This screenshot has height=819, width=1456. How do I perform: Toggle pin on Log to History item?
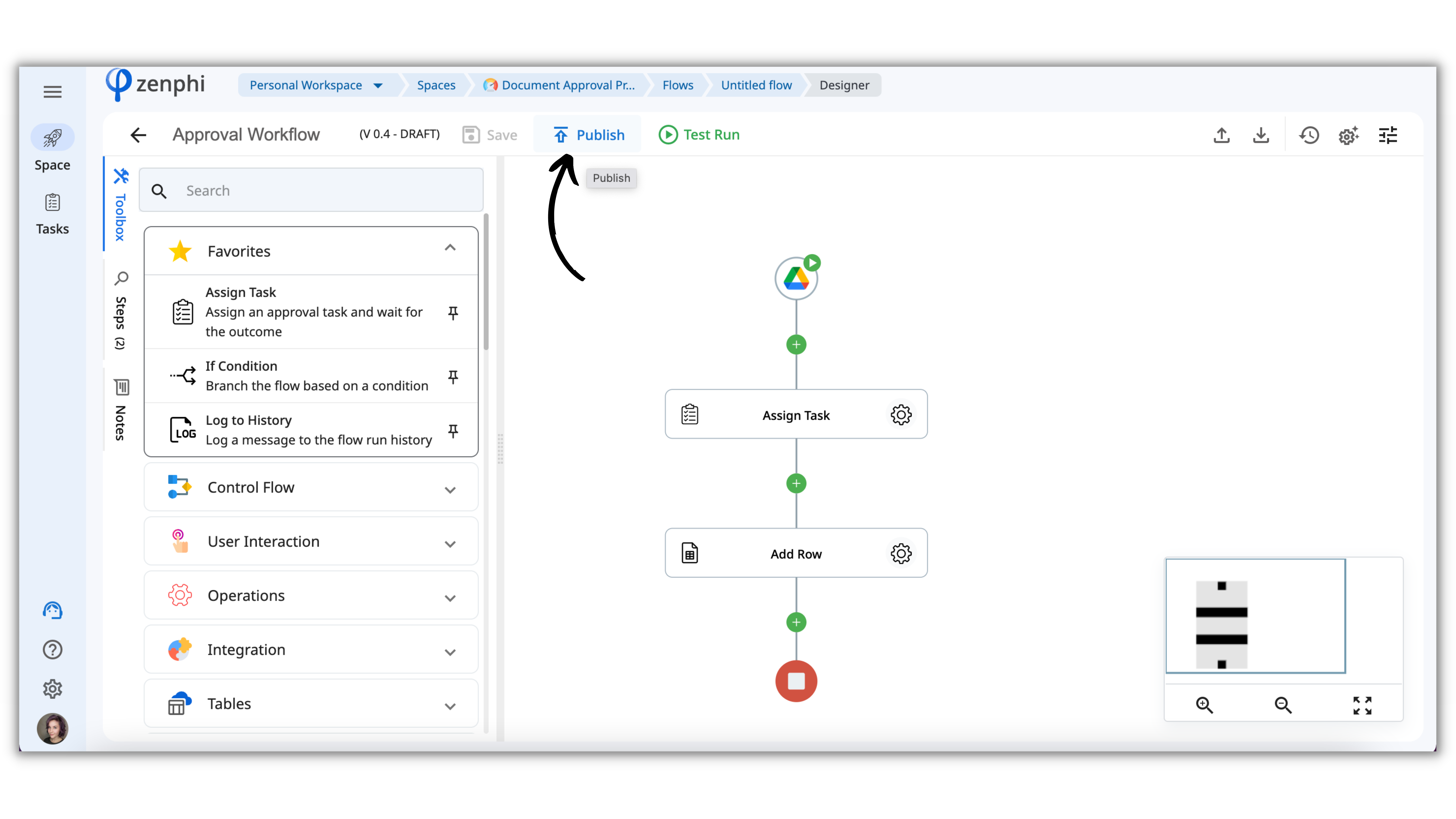[453, 431]
